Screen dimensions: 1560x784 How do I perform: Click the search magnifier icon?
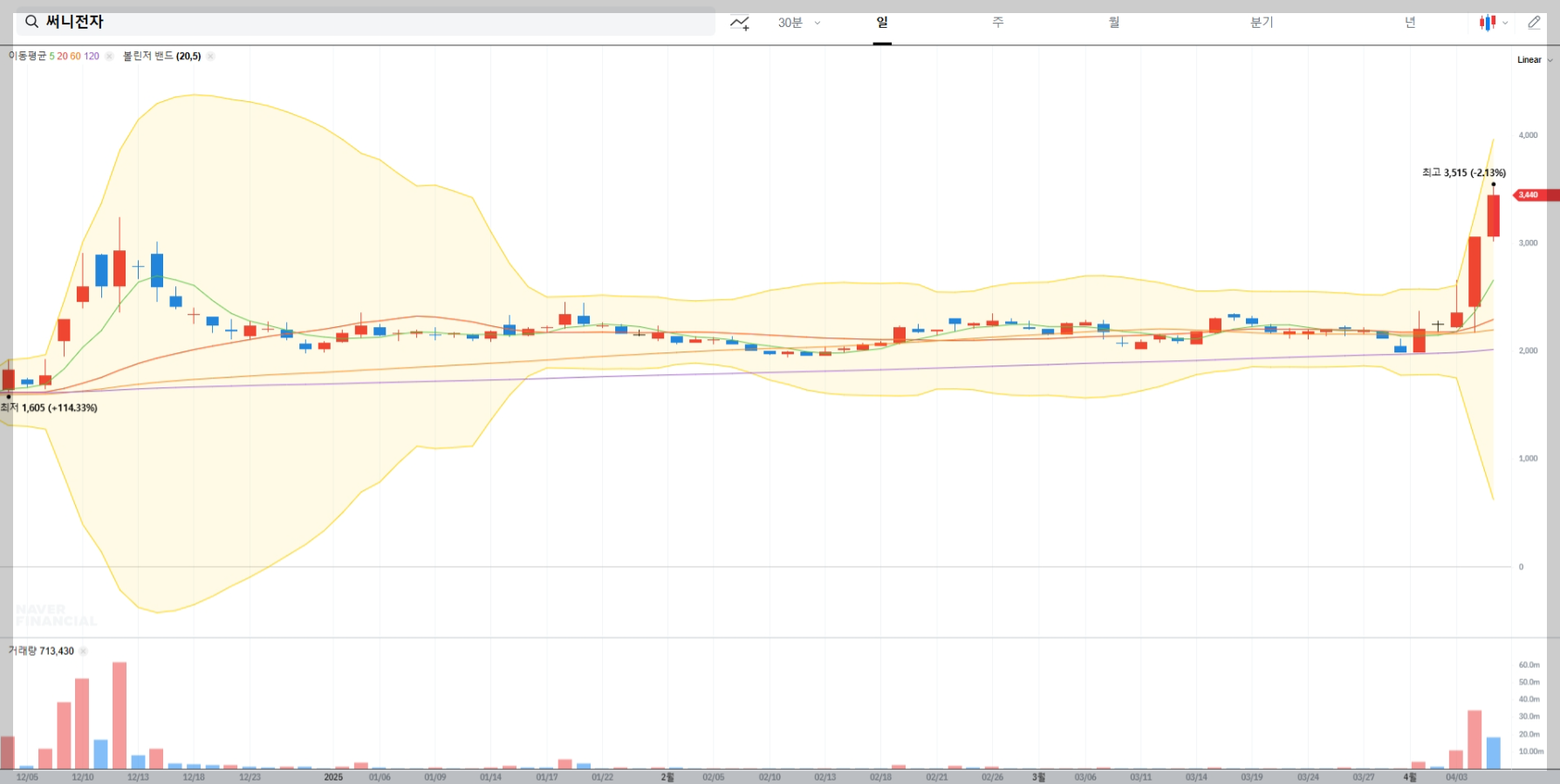[x=31, y=22]
